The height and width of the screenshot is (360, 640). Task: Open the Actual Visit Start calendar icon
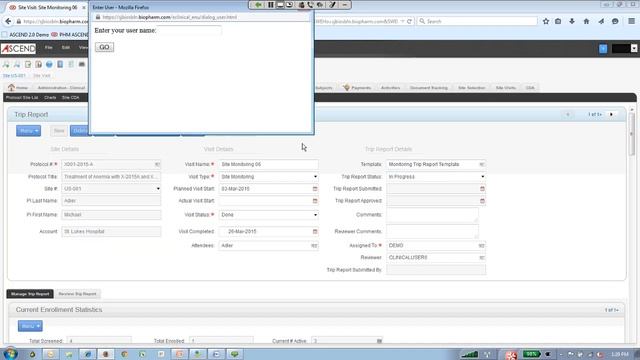coord(315,201)
